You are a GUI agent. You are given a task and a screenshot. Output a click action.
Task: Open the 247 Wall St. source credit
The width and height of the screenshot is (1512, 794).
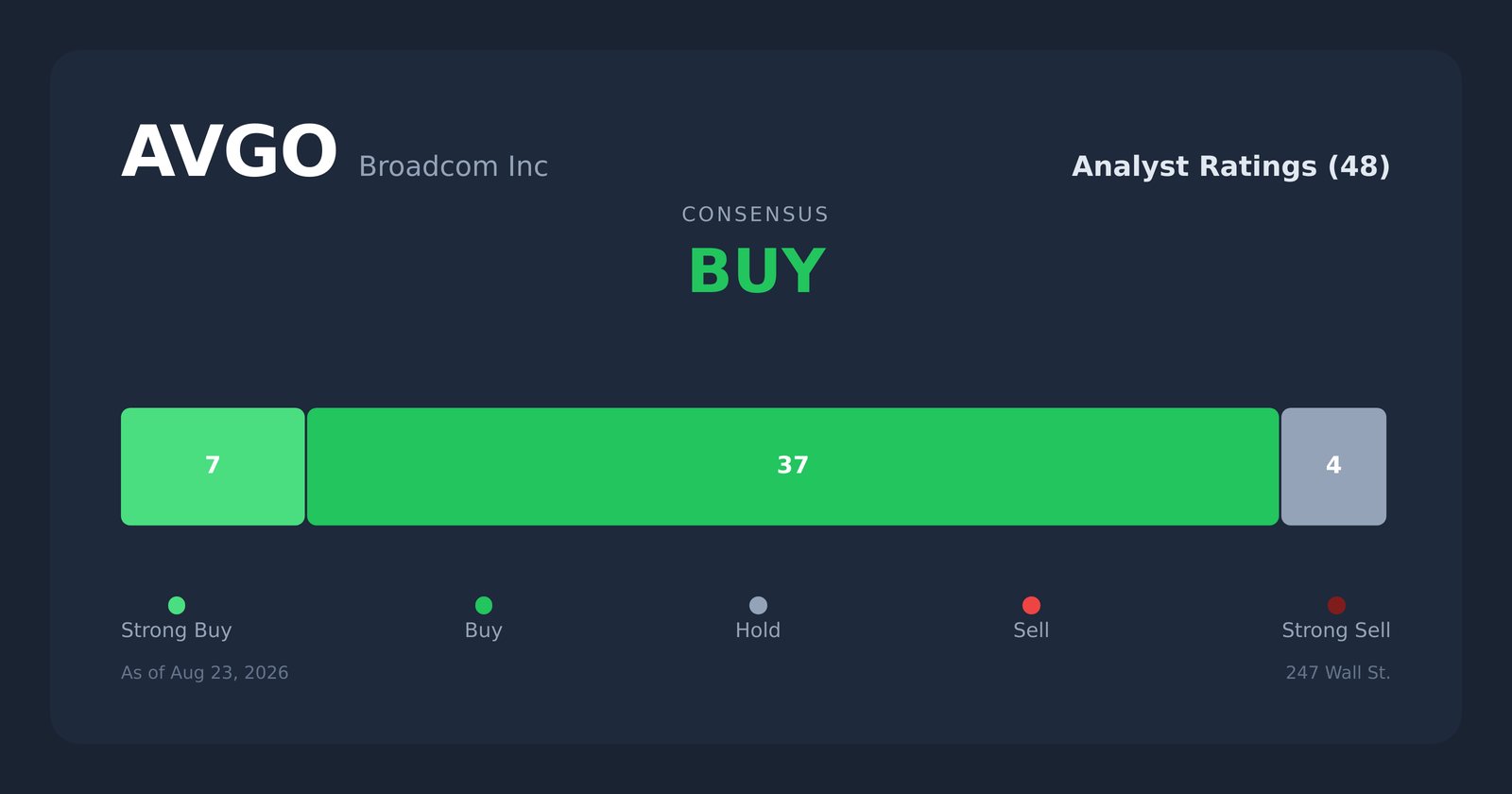(1338, 673)
